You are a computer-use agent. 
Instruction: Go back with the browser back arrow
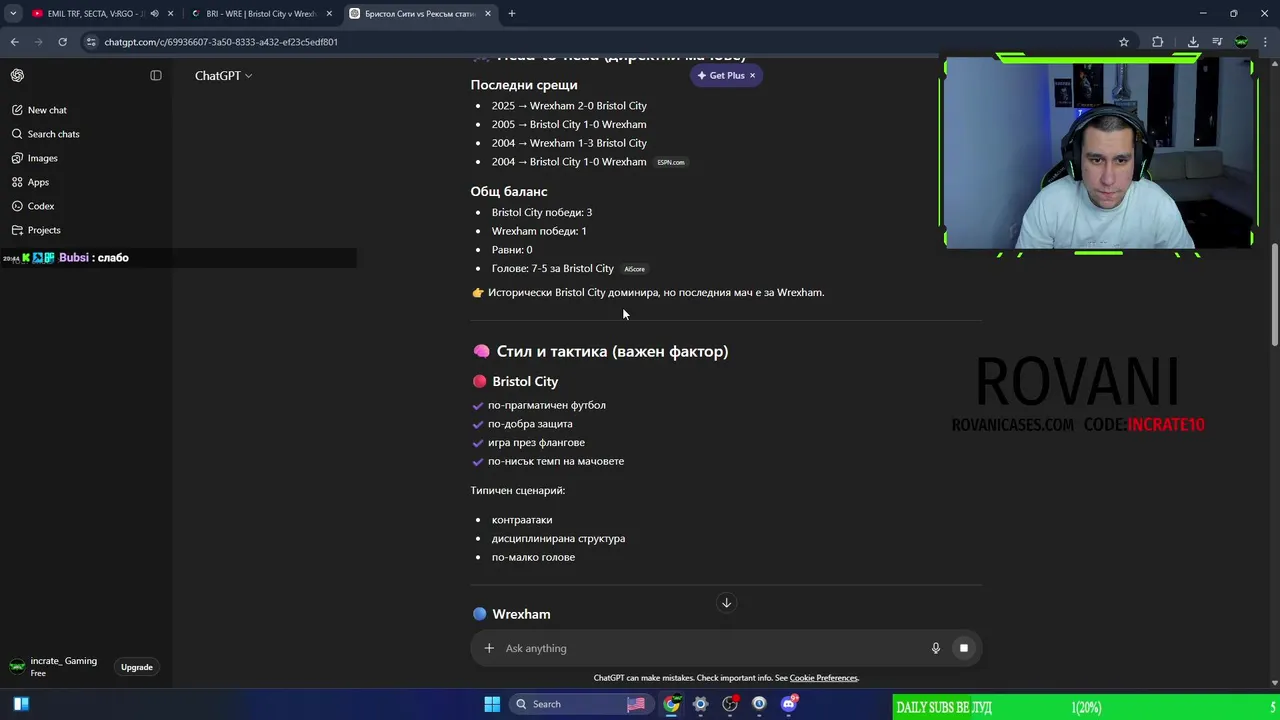[x=14, y=42]
